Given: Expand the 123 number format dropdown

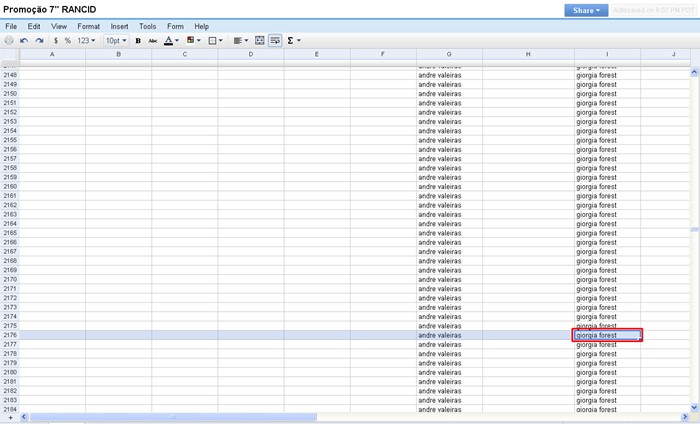Looking at the screenshot, I should [x=88, y=41].
